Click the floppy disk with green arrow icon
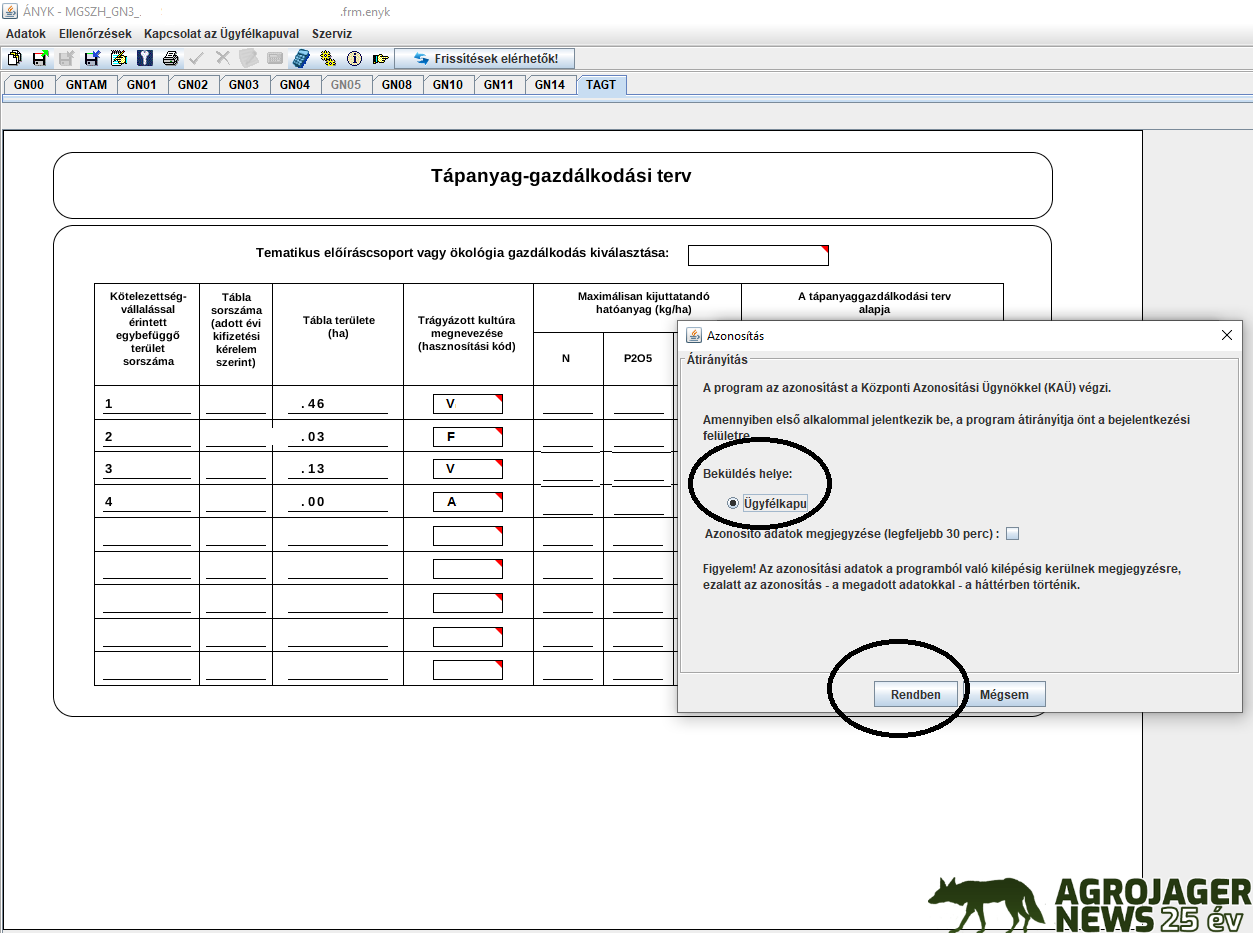The height and width of the screenshot is (933, 1253). click(40, 59)
